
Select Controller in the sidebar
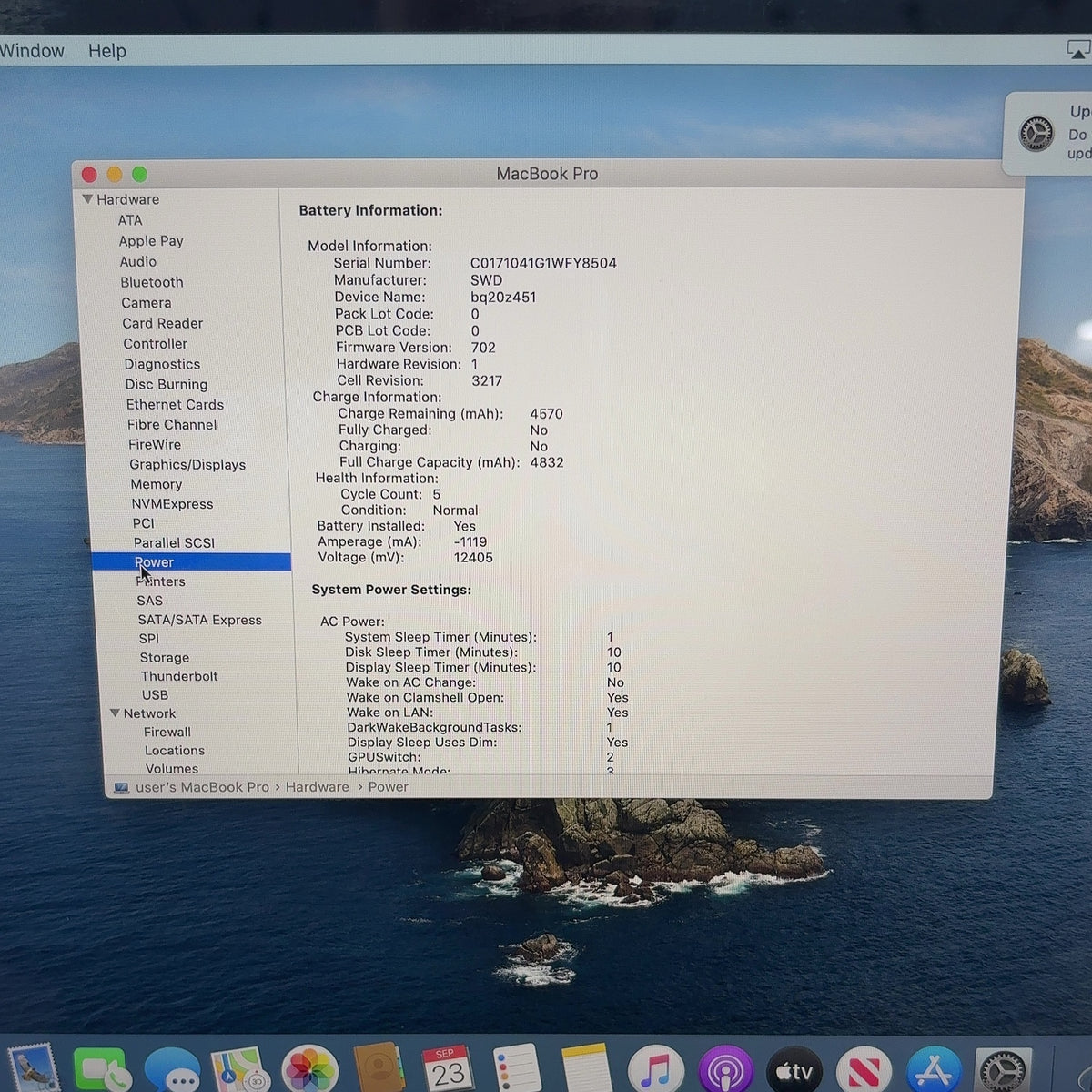tap(156, 344)
